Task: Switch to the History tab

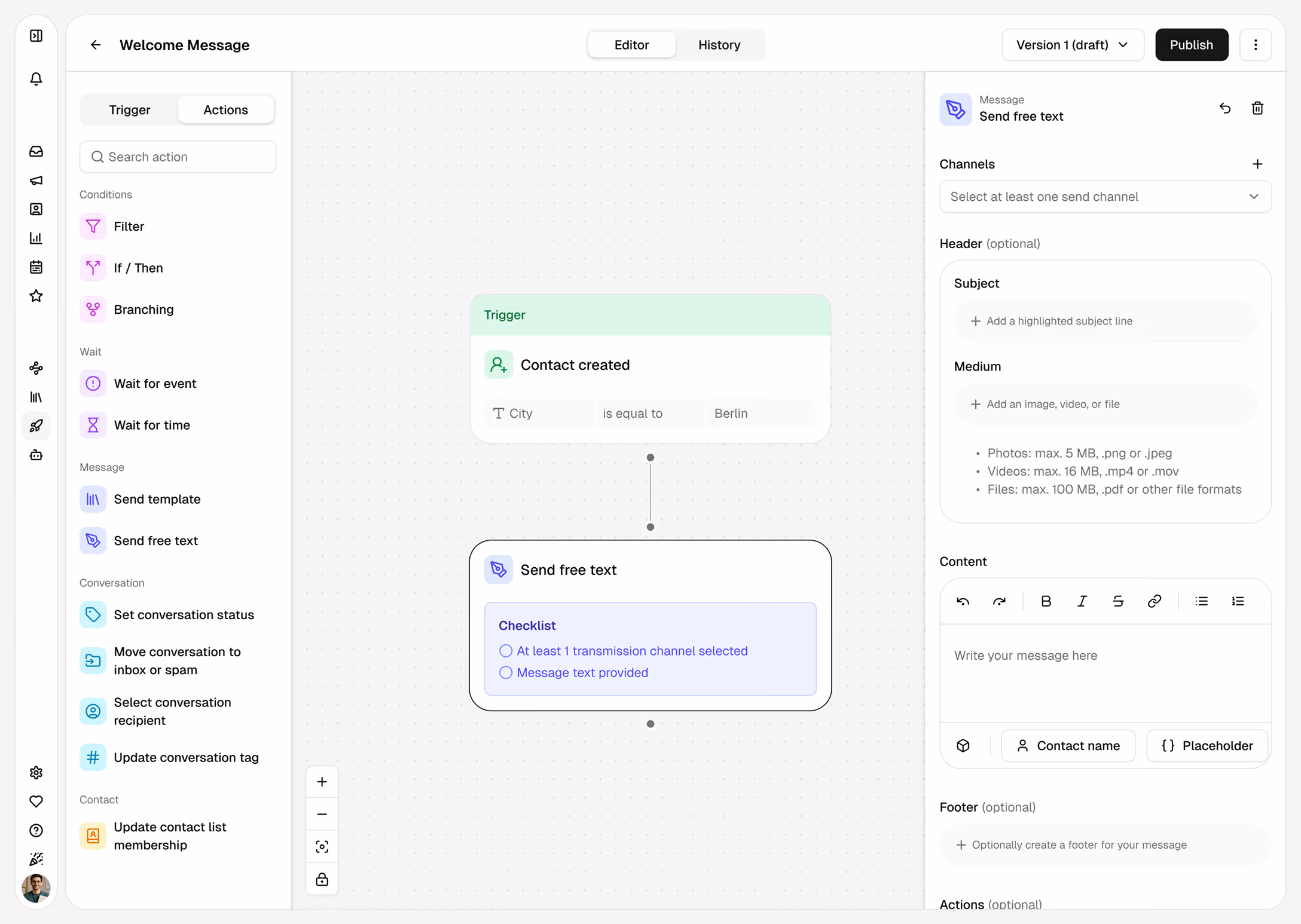Action: [719, 45]
